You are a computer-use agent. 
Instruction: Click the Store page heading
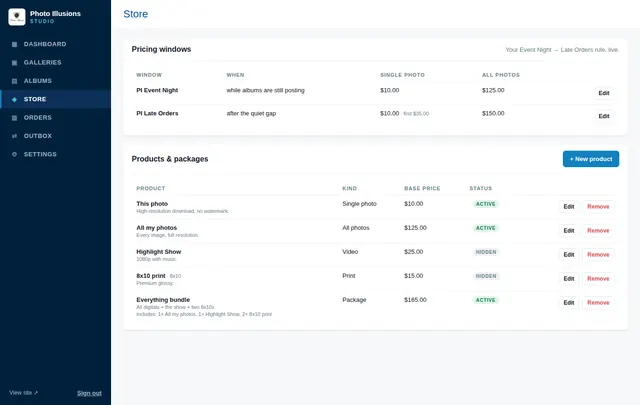[136, 14]
